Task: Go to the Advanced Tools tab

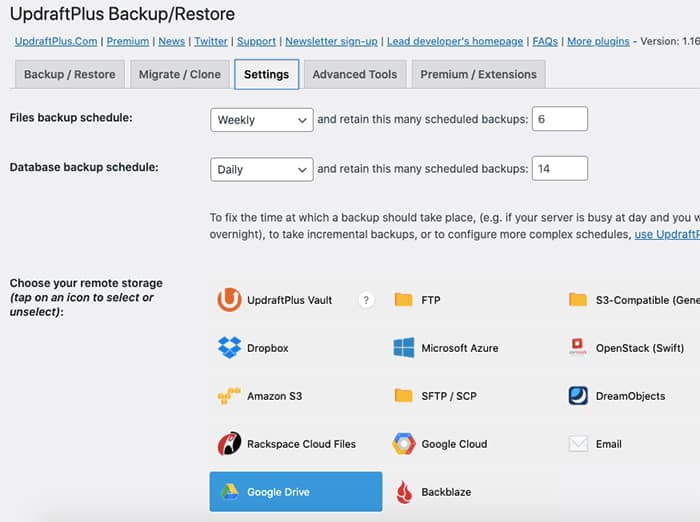Action: click(x=355, y=74)
